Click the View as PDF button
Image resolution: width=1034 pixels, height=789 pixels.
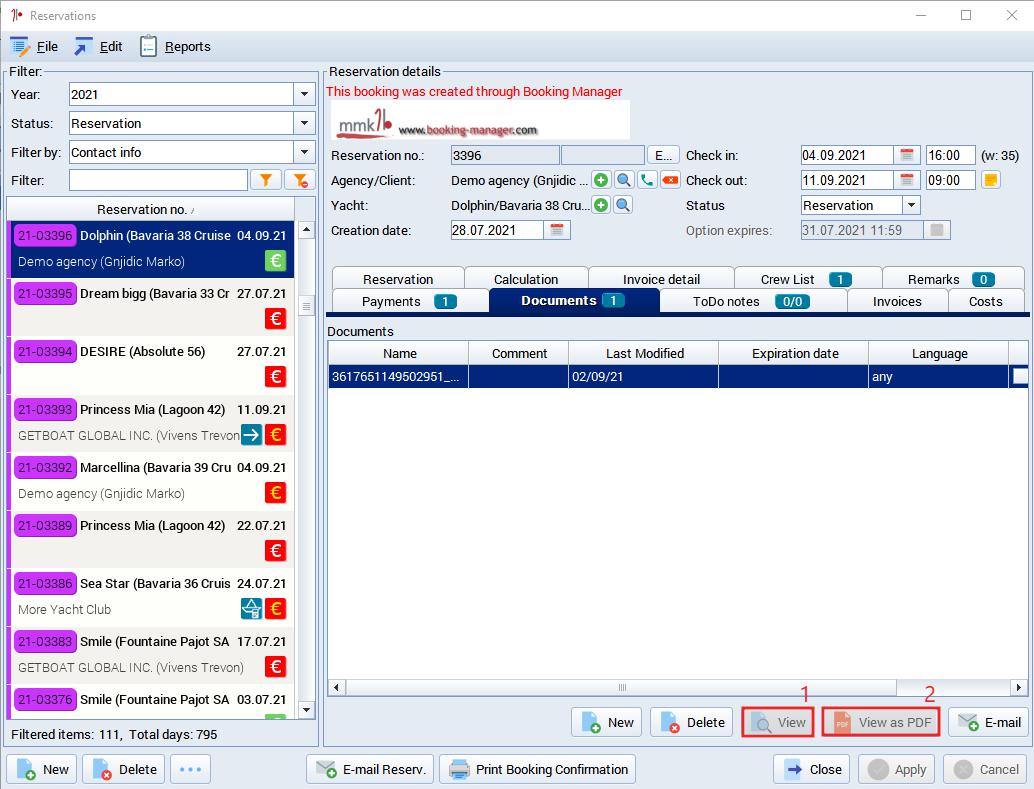881,722
